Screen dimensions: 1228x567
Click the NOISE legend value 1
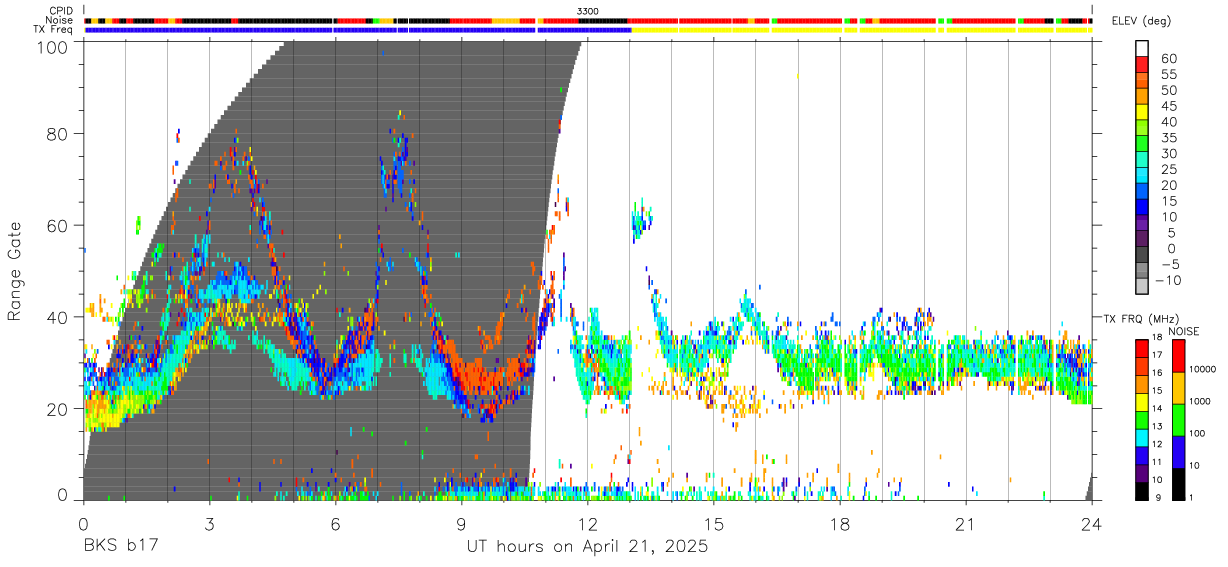click(x=1191, y=497)
